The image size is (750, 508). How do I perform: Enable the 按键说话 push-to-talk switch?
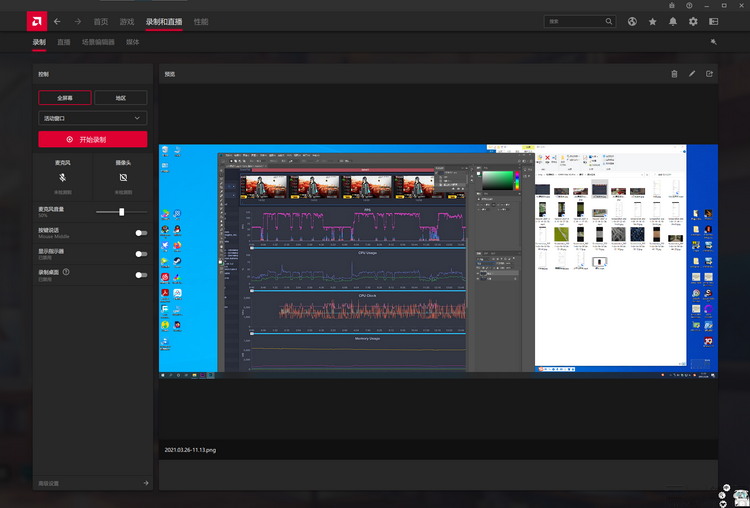pos(140,233)
